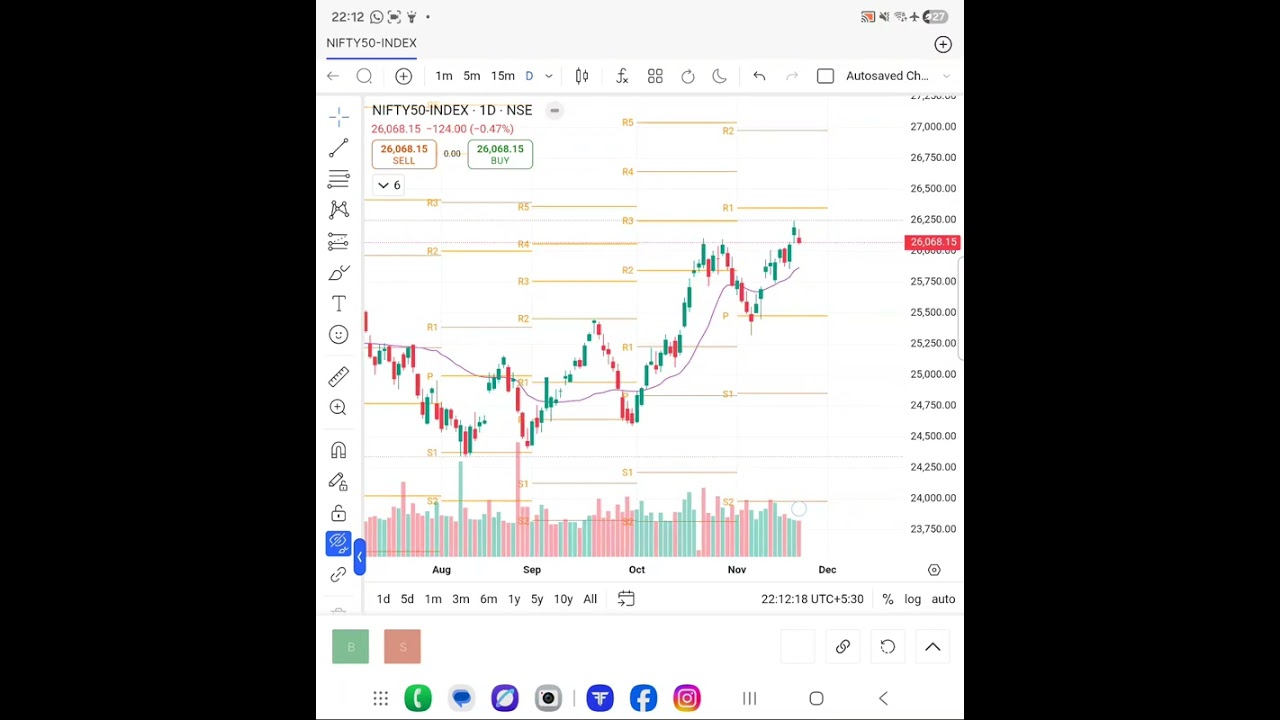Image resolution: width=1280 pixels, height=720 pixels.
Task: Toggle lock all drawings
Action: [339, 513]
